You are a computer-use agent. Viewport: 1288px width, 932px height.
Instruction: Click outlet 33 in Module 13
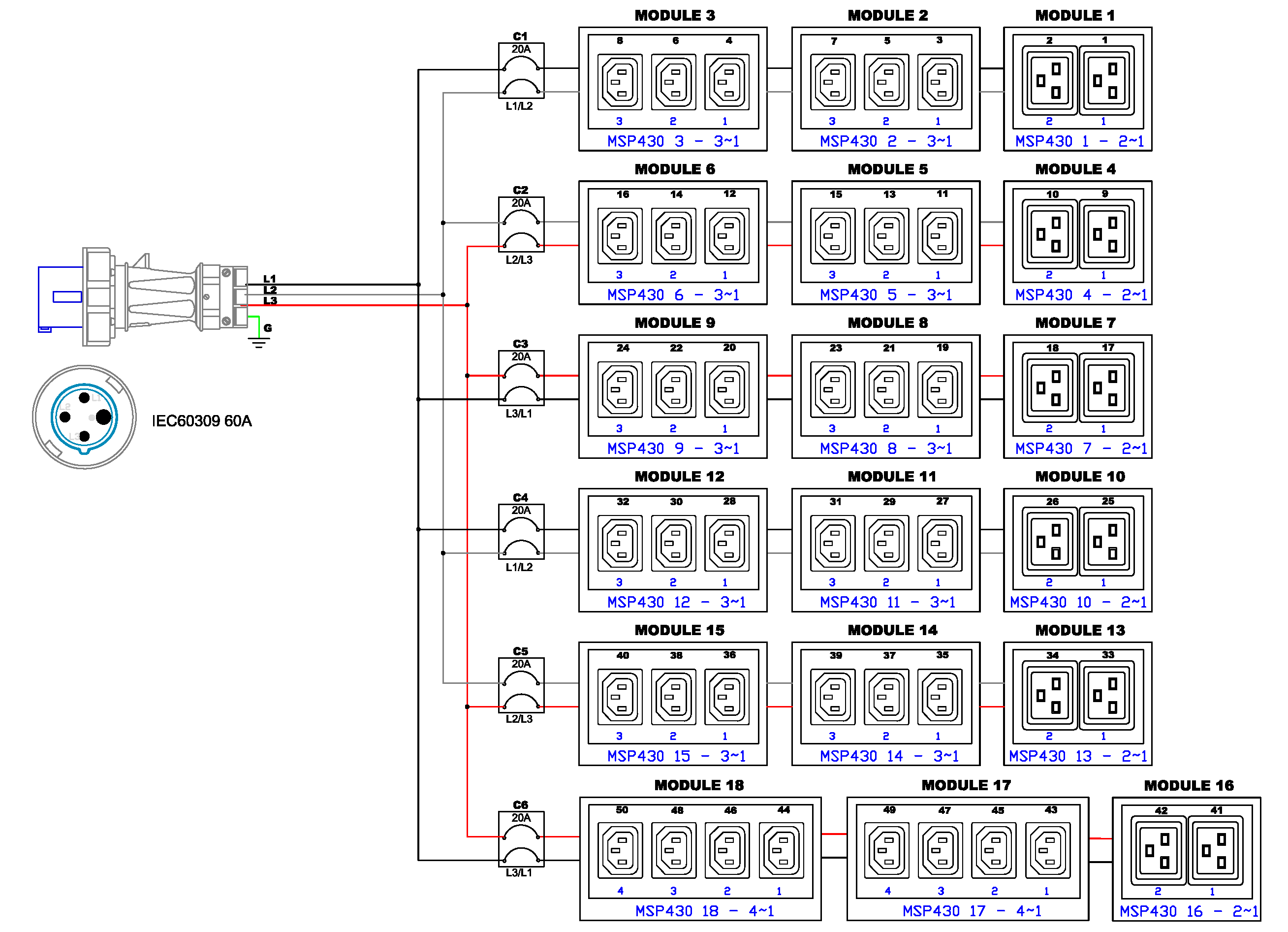point(1106,697)
